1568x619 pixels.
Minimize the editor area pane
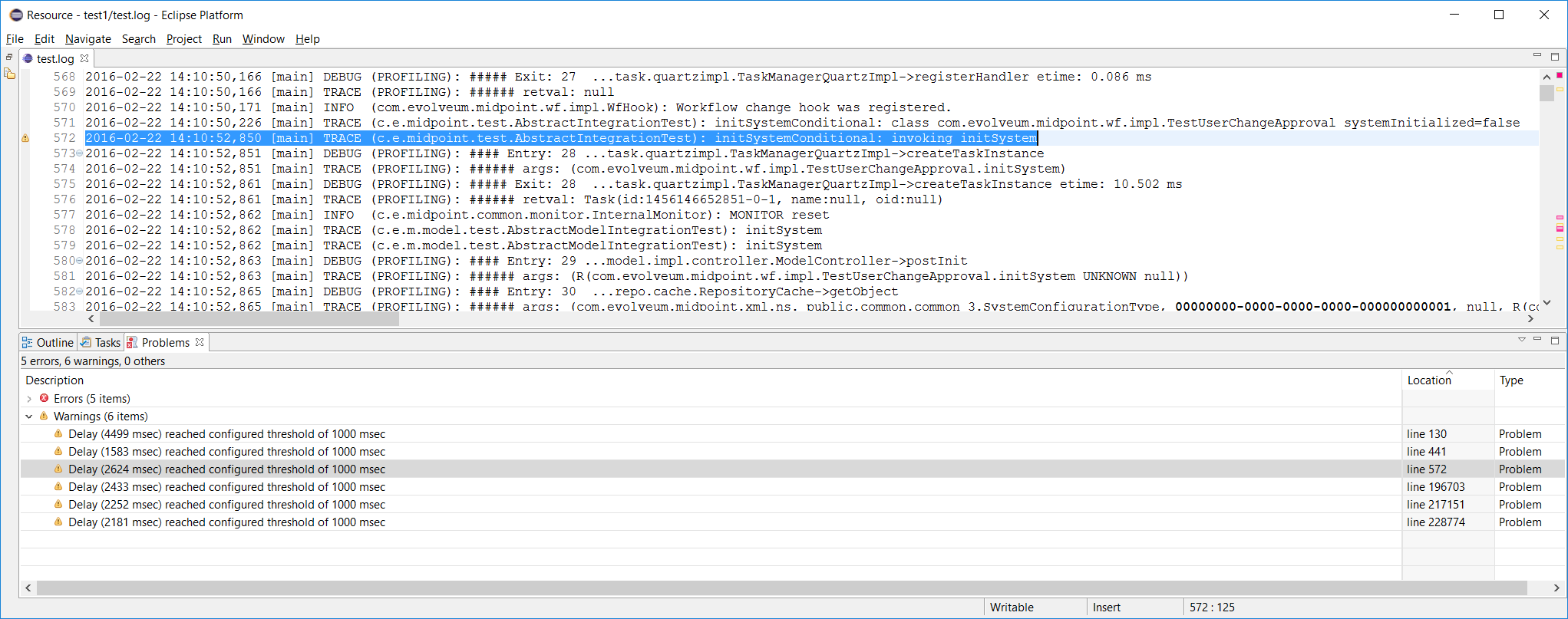(x=1537, y=56)
